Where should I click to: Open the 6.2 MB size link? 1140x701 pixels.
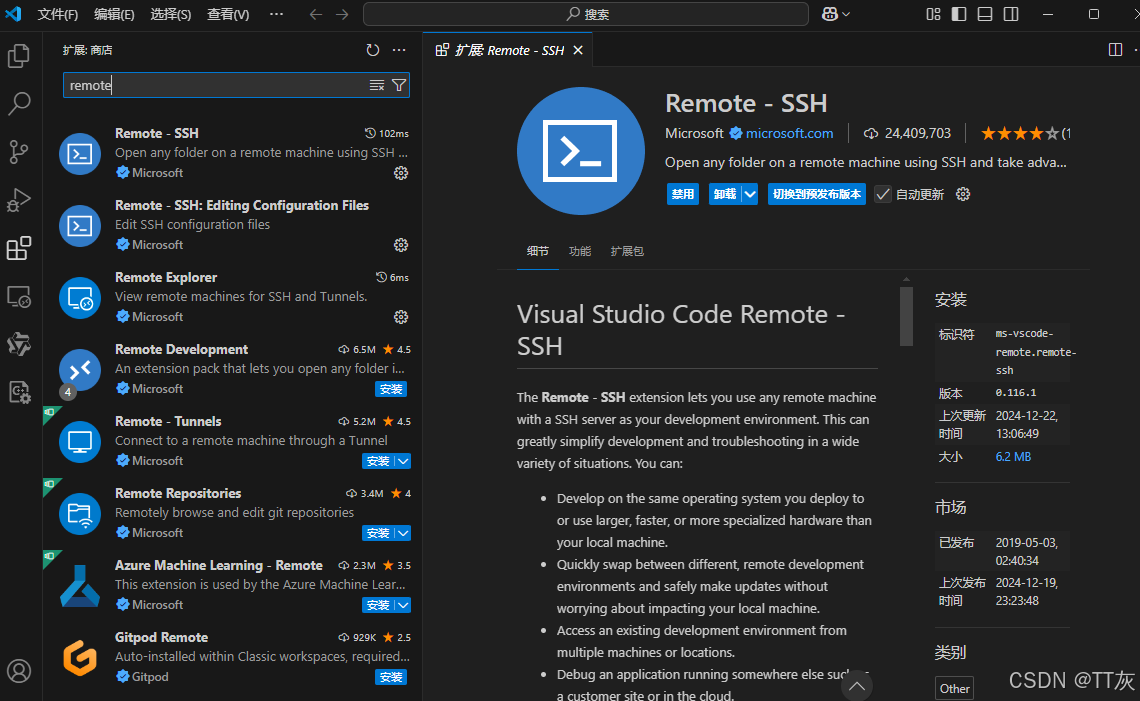point(1013,457)
